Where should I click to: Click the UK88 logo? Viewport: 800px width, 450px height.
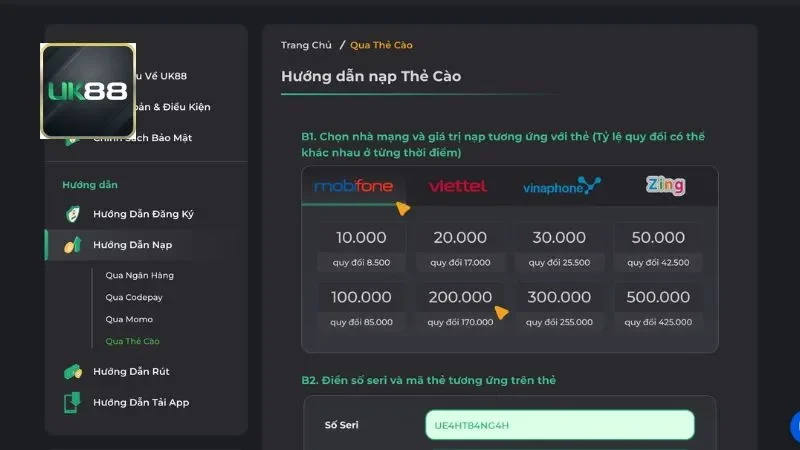(88, 91)
